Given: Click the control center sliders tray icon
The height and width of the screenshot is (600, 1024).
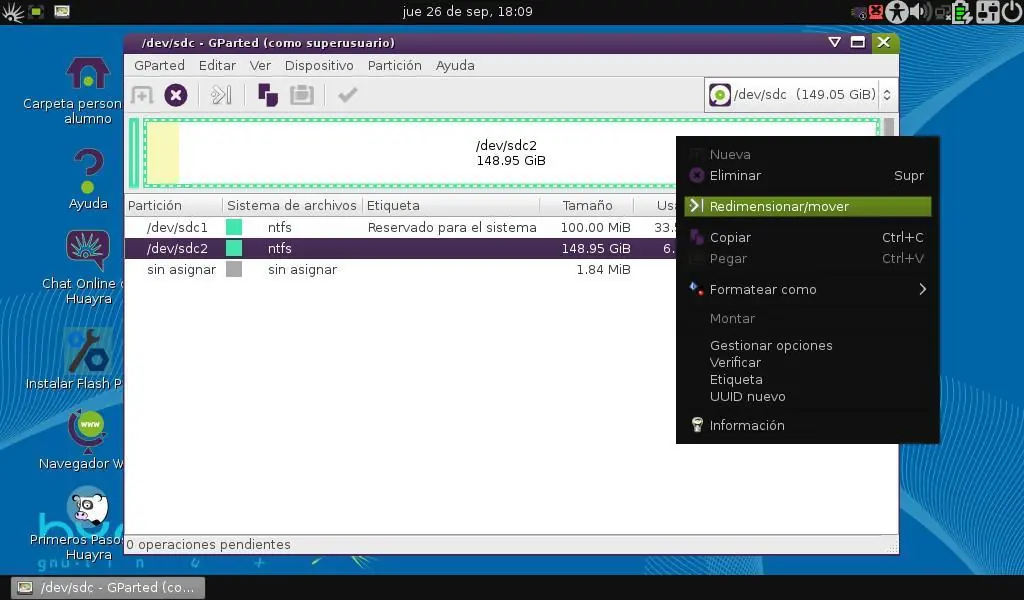Looking at the screenshot, I should tap(987, 12).
